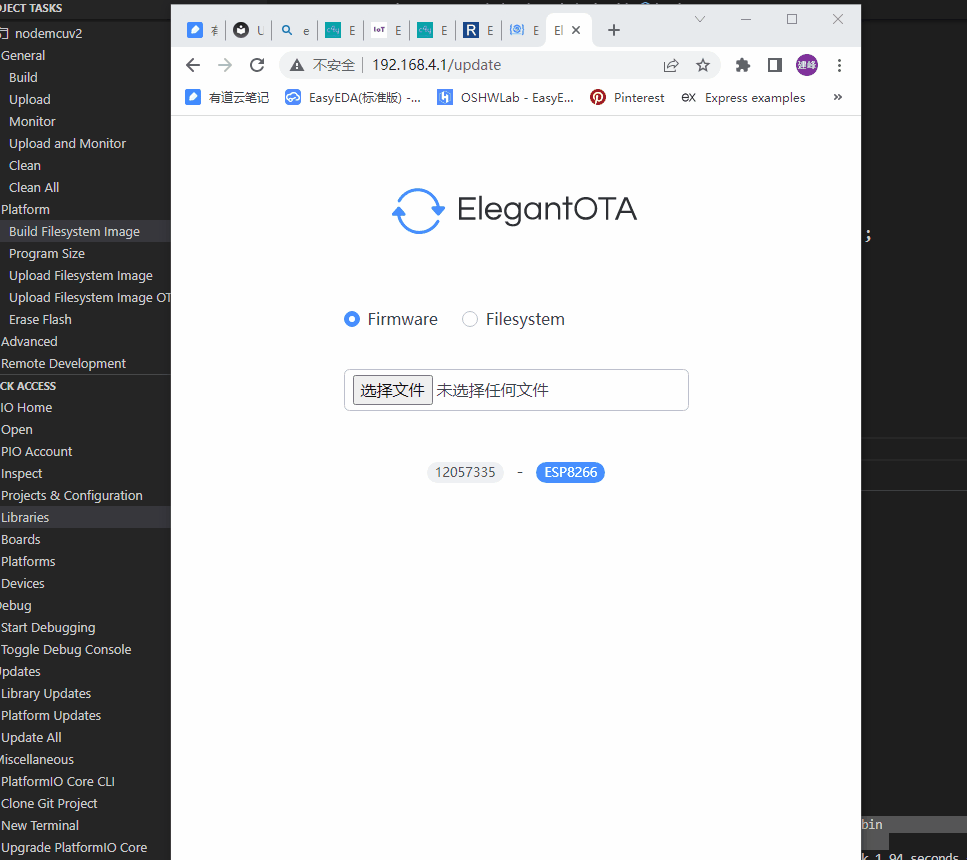Switch to the tab with blue R icon
This screenshot has width=967, height=860.
pyautogui.click(x=471, y=30)
